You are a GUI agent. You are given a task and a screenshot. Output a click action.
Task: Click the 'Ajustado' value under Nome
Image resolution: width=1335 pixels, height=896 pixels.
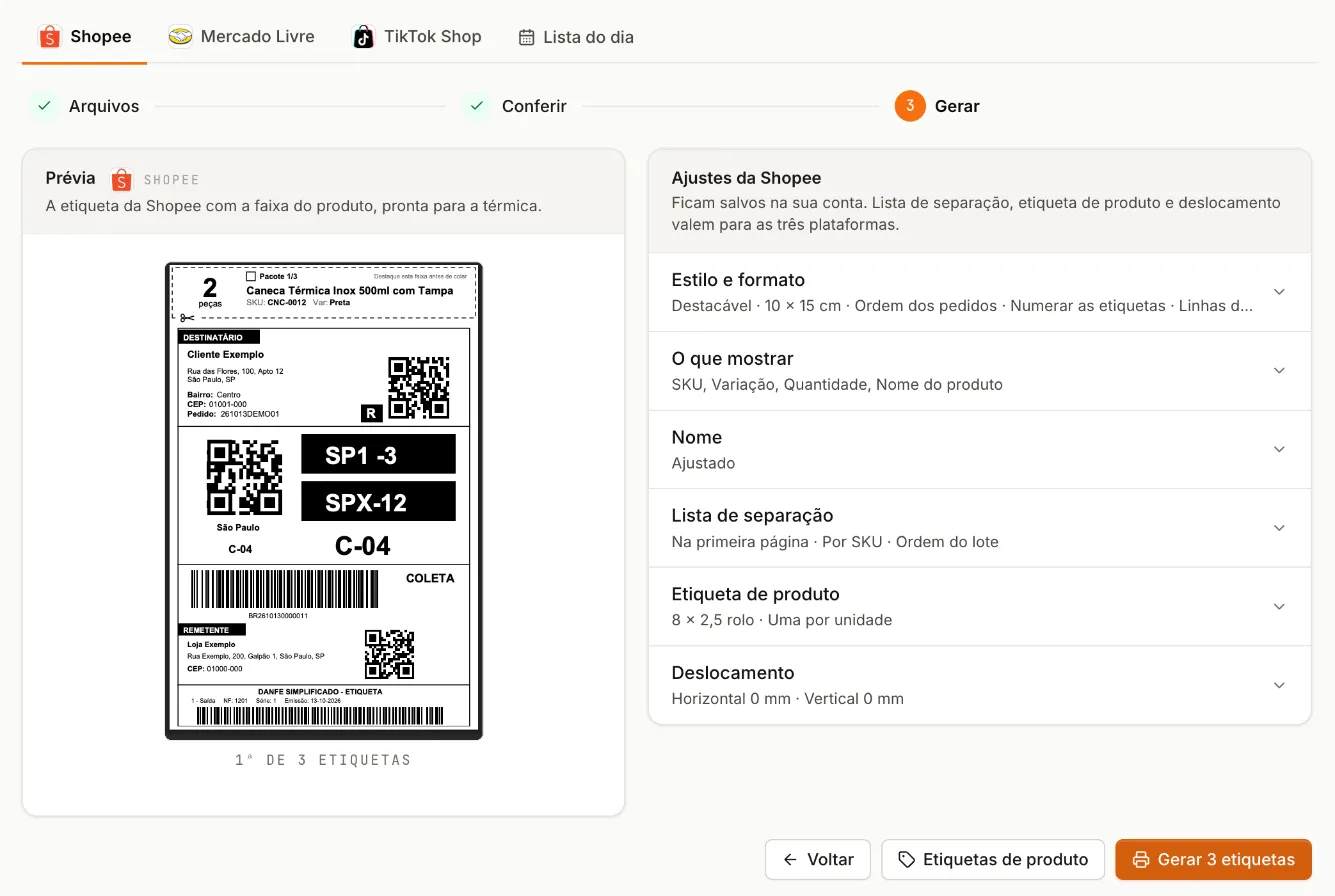click(703, 463)
